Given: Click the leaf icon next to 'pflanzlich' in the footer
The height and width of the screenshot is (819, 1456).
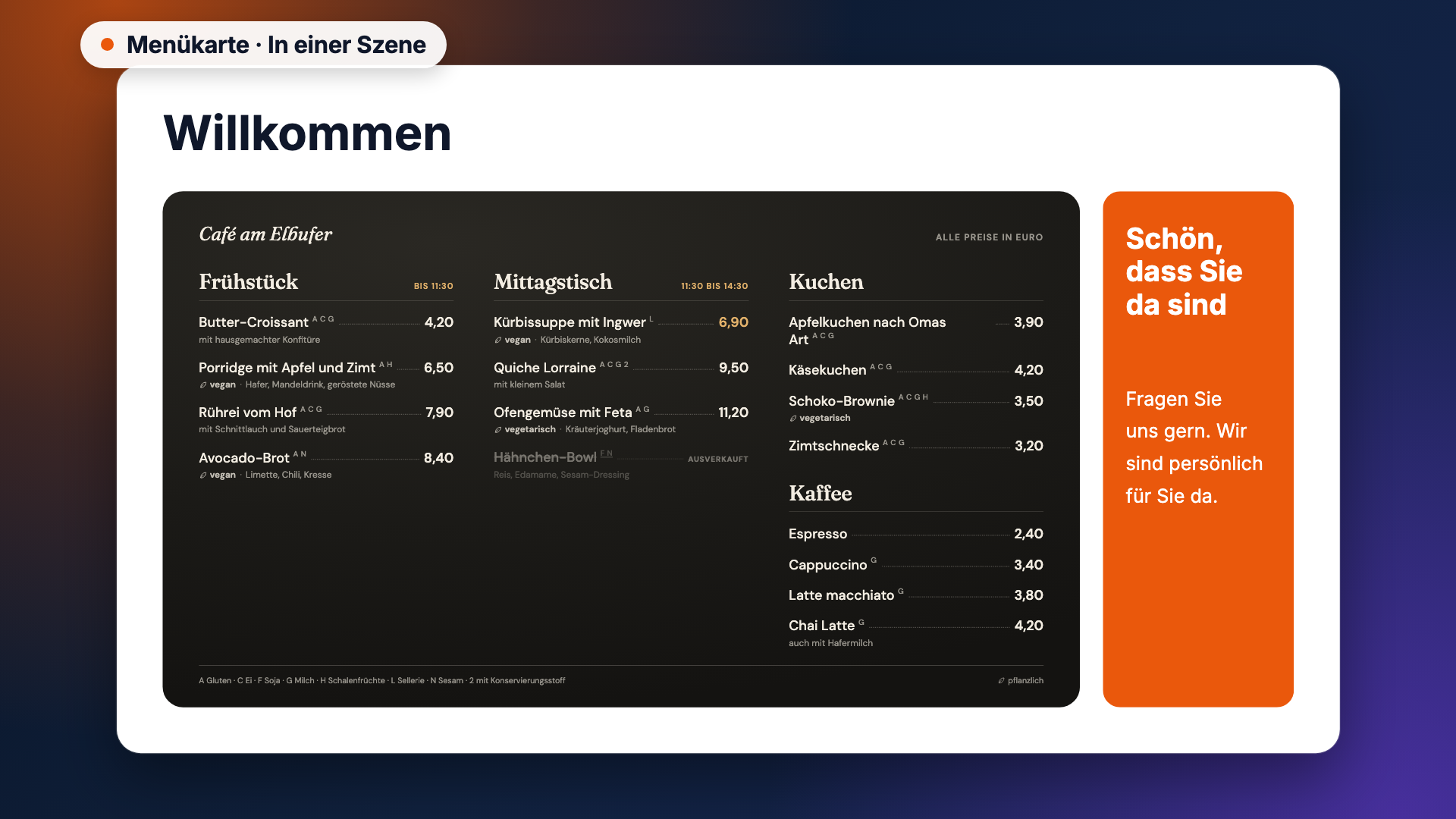Looking at the screenshot, I should pyautogui.click(x=1001, y=681).
